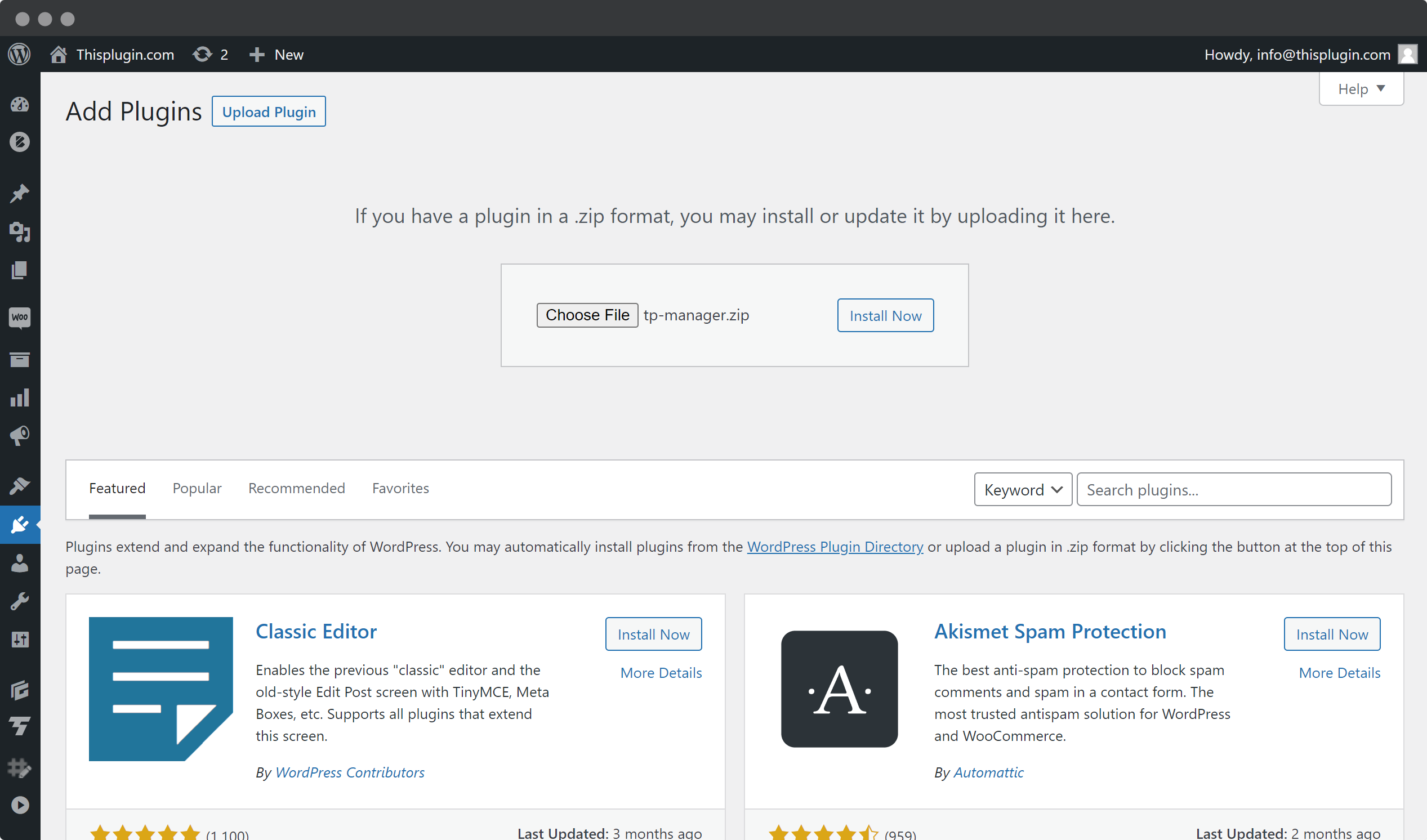Open the New content menu
The width and height of the screenshot is (1427, 840).
coord(277,55)
